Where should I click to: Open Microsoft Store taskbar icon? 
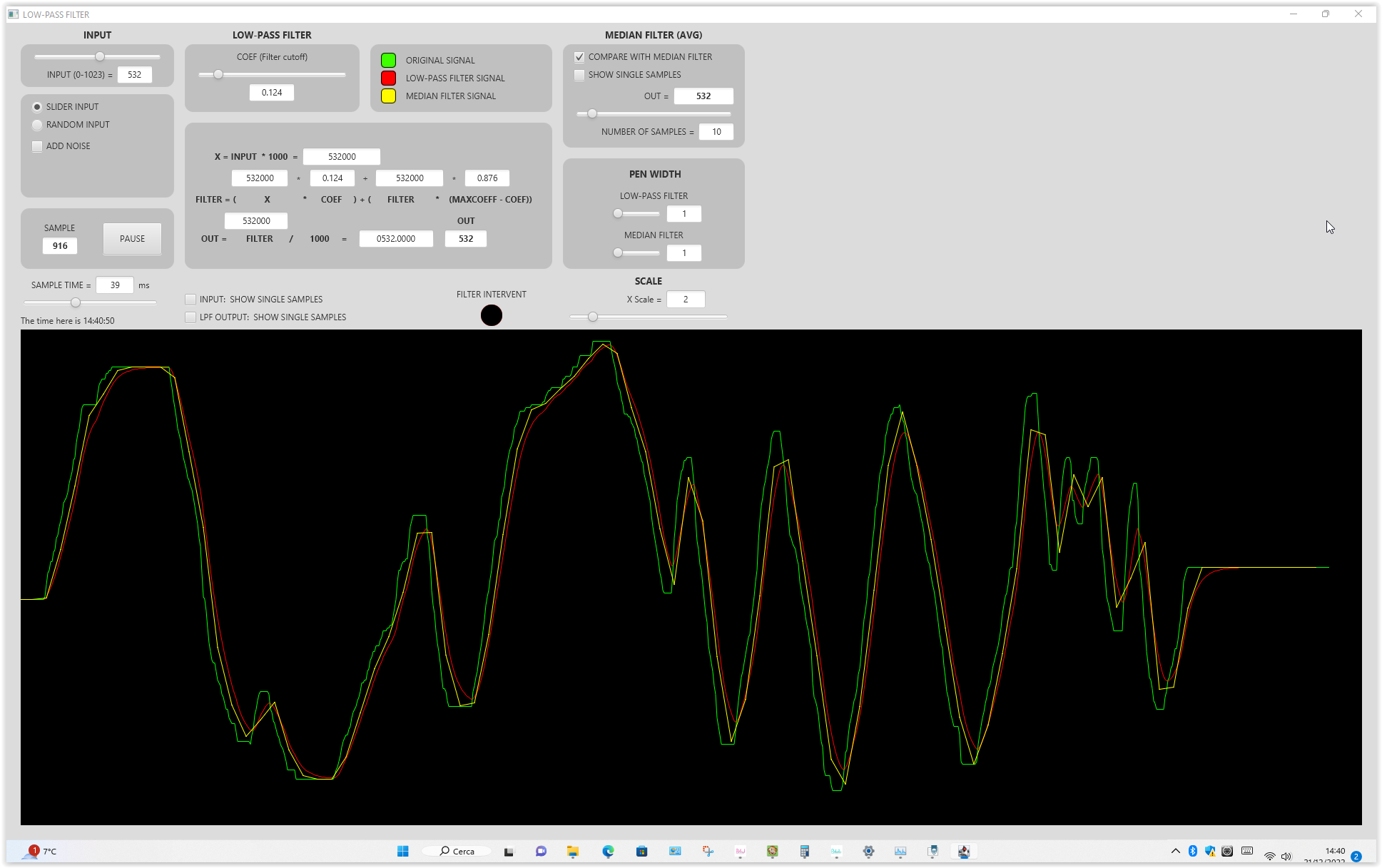[x=641, y=851]
